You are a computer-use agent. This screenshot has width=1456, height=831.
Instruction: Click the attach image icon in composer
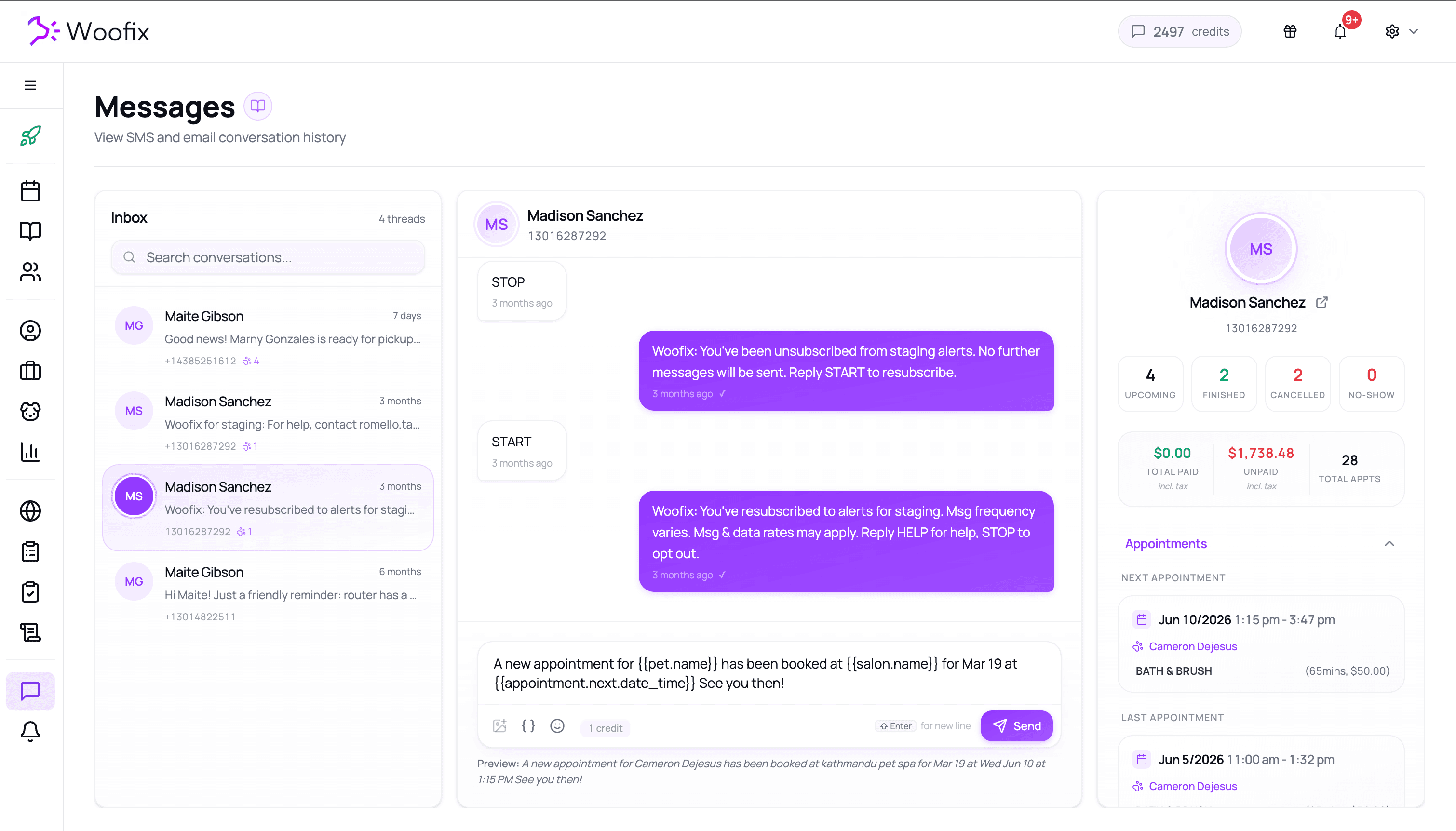499,726
